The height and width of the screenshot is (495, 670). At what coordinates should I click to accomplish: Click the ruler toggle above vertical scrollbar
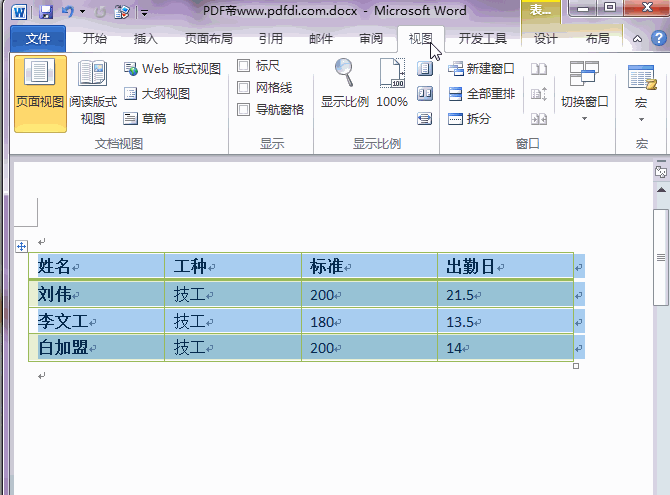[x=661, y=171]
